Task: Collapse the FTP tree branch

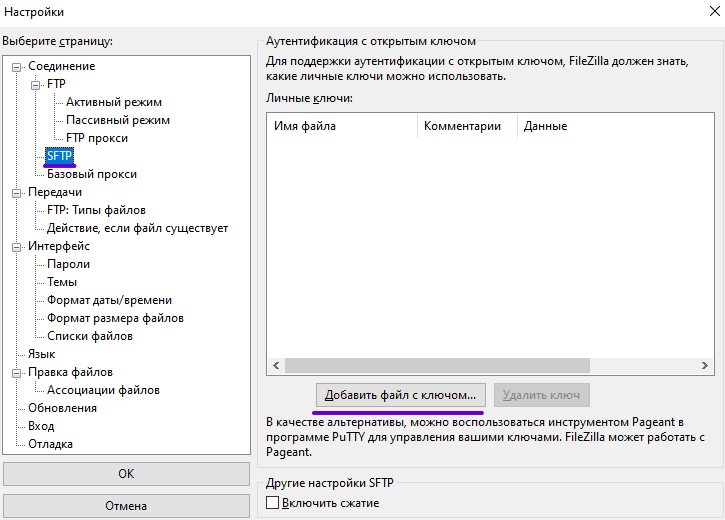Action: [35, 85]
